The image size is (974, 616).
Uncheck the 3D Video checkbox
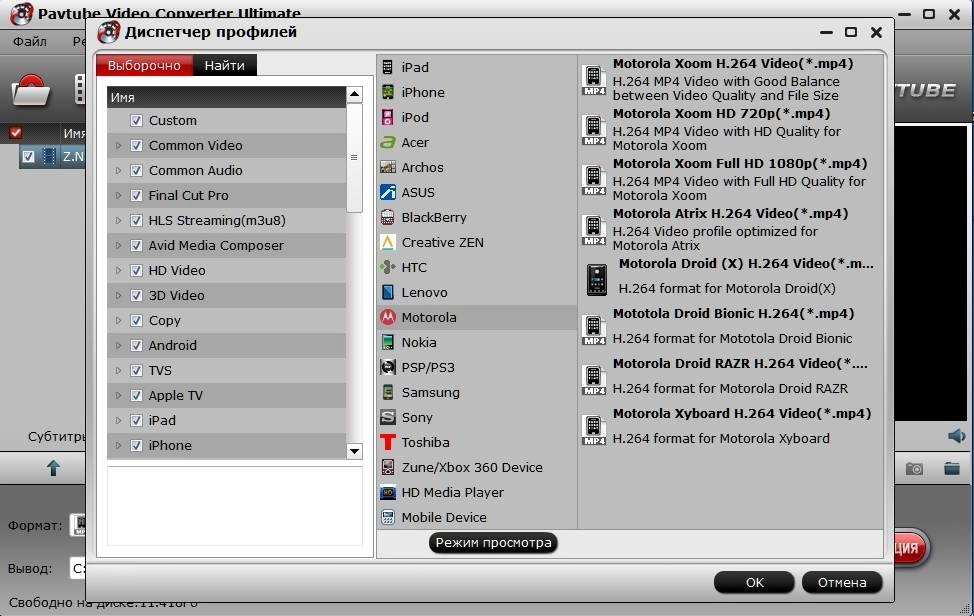click(136, 296)
